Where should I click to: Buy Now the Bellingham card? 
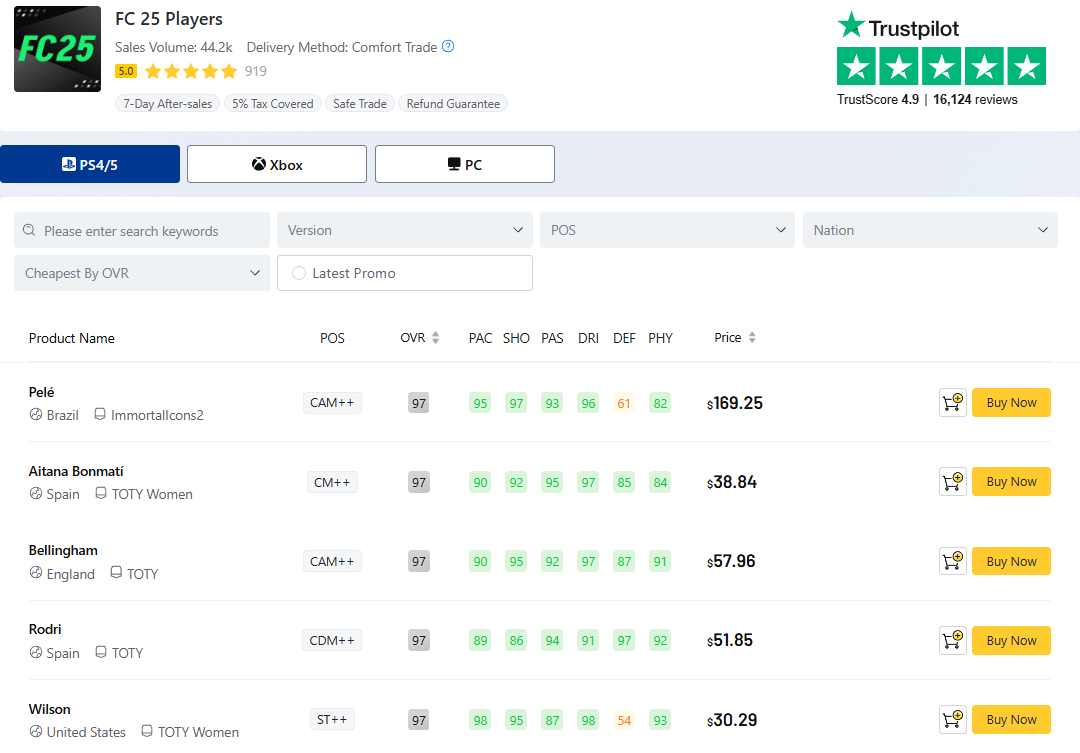1011,561
